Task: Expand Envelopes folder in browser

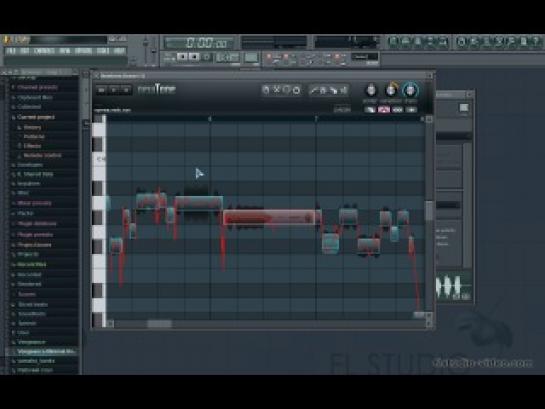Action: point(30,165)
